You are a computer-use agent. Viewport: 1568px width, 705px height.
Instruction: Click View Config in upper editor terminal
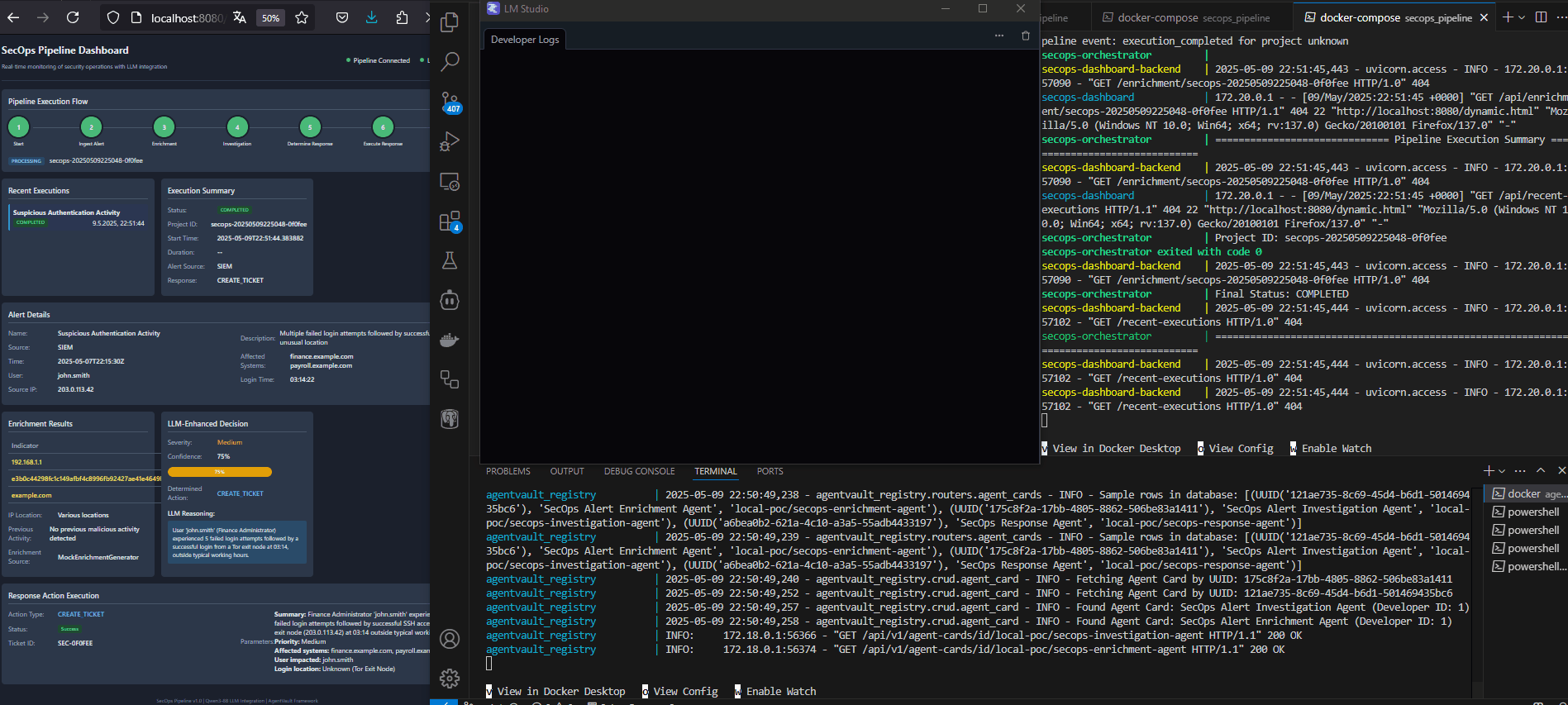1241,448
